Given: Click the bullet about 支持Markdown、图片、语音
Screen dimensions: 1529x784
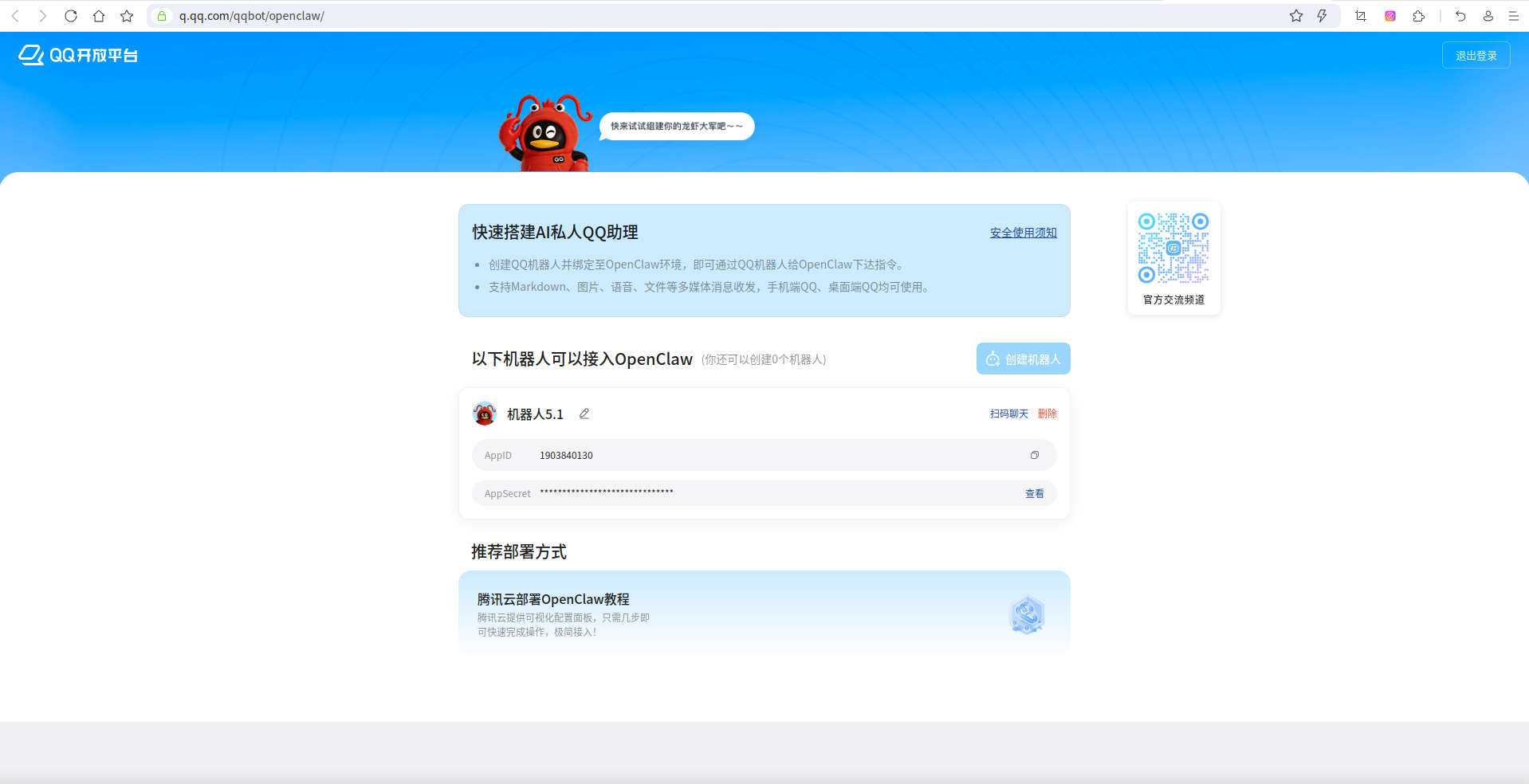Looking at the screenshot, I should tap(711, 287).
